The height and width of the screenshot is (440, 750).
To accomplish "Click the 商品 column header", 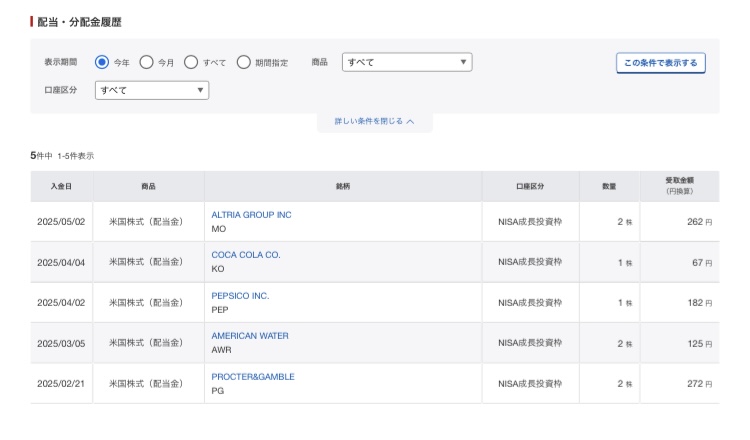I will [148, 186].
